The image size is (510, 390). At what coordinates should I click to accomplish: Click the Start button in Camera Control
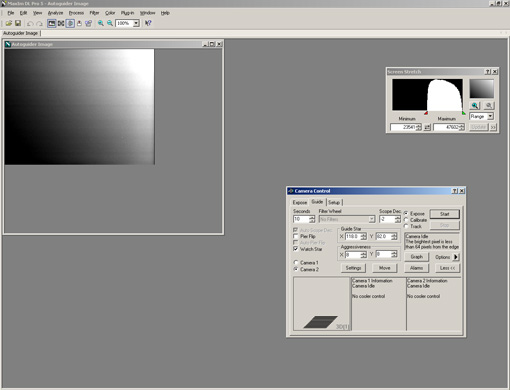[445, 214]
